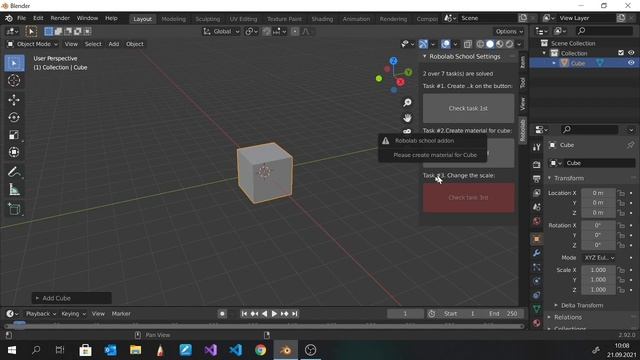Viewport: 640px width, 360px height.
Task: Open the Object properties orange square tab
Action: (x=537, y=239)
